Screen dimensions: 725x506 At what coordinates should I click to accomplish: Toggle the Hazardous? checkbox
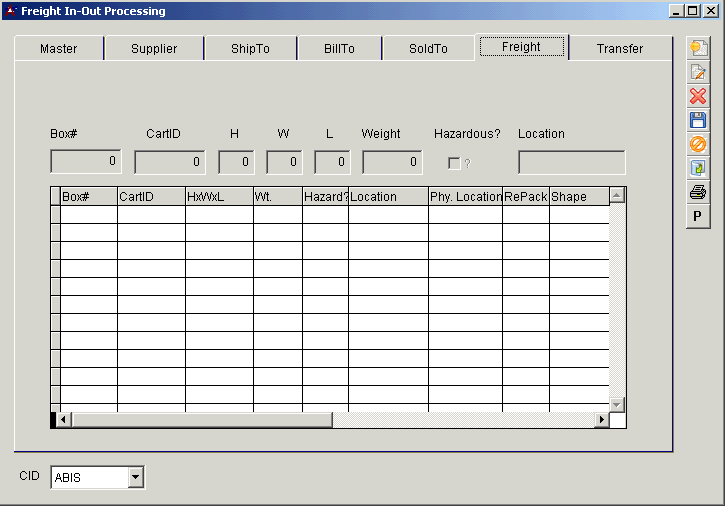point(454,163)
